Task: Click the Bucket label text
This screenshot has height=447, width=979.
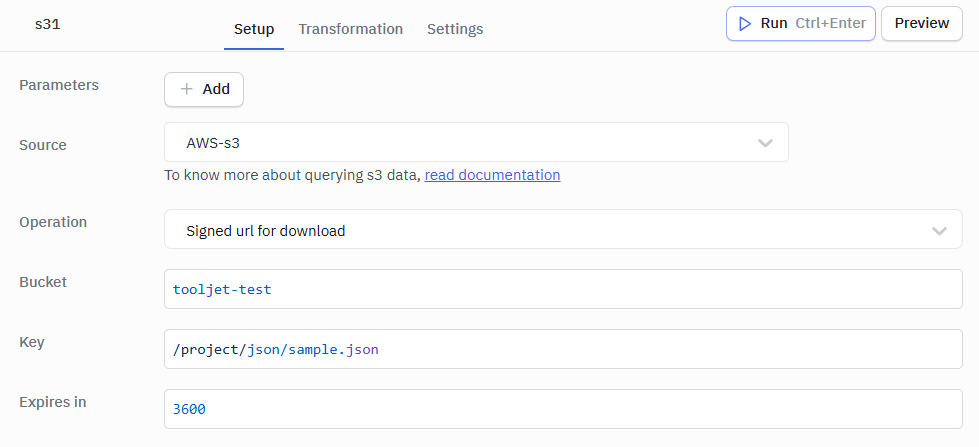Action: [x=43, y=282]
